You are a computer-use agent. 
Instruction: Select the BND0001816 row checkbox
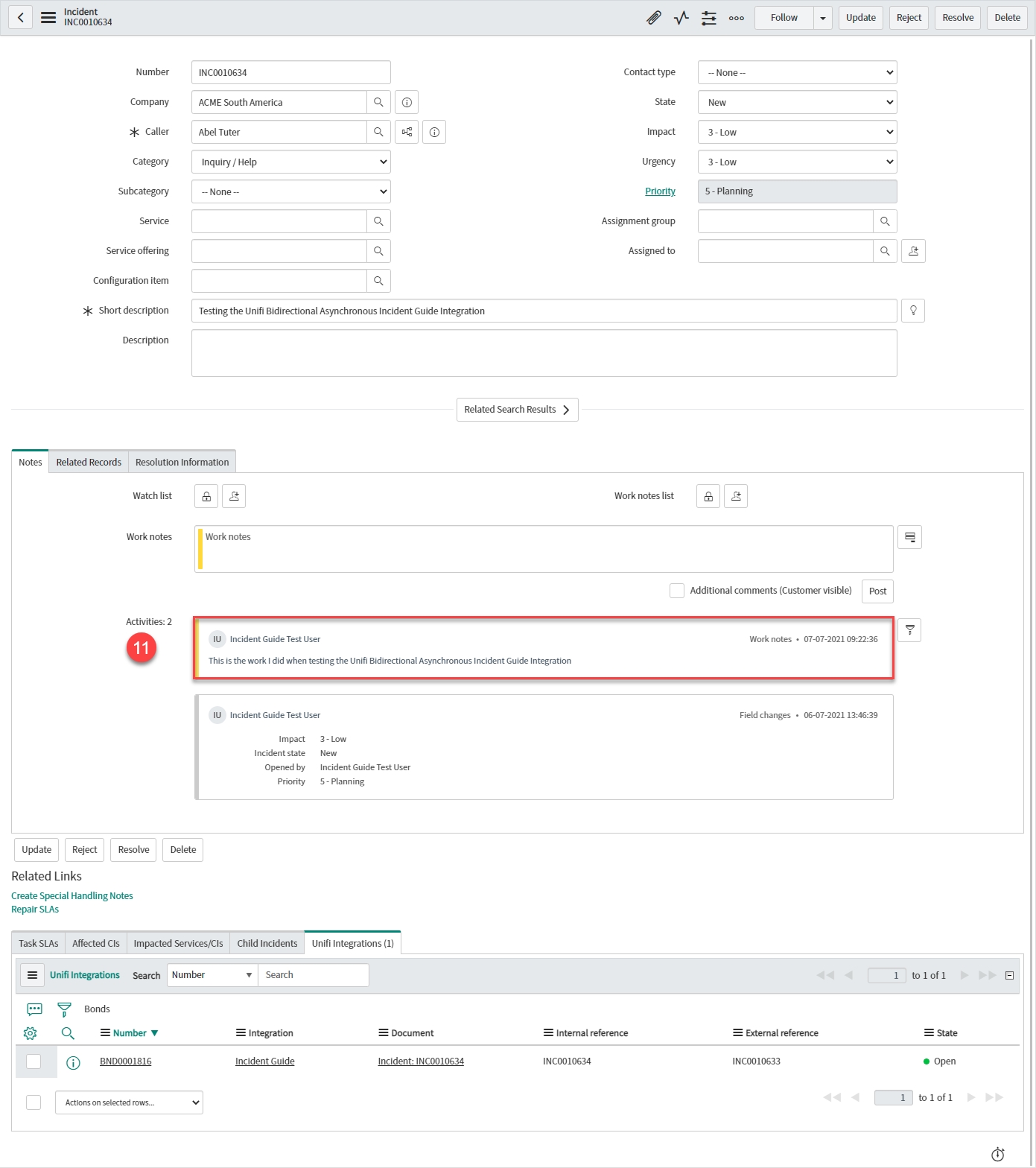click(34, 1061)
